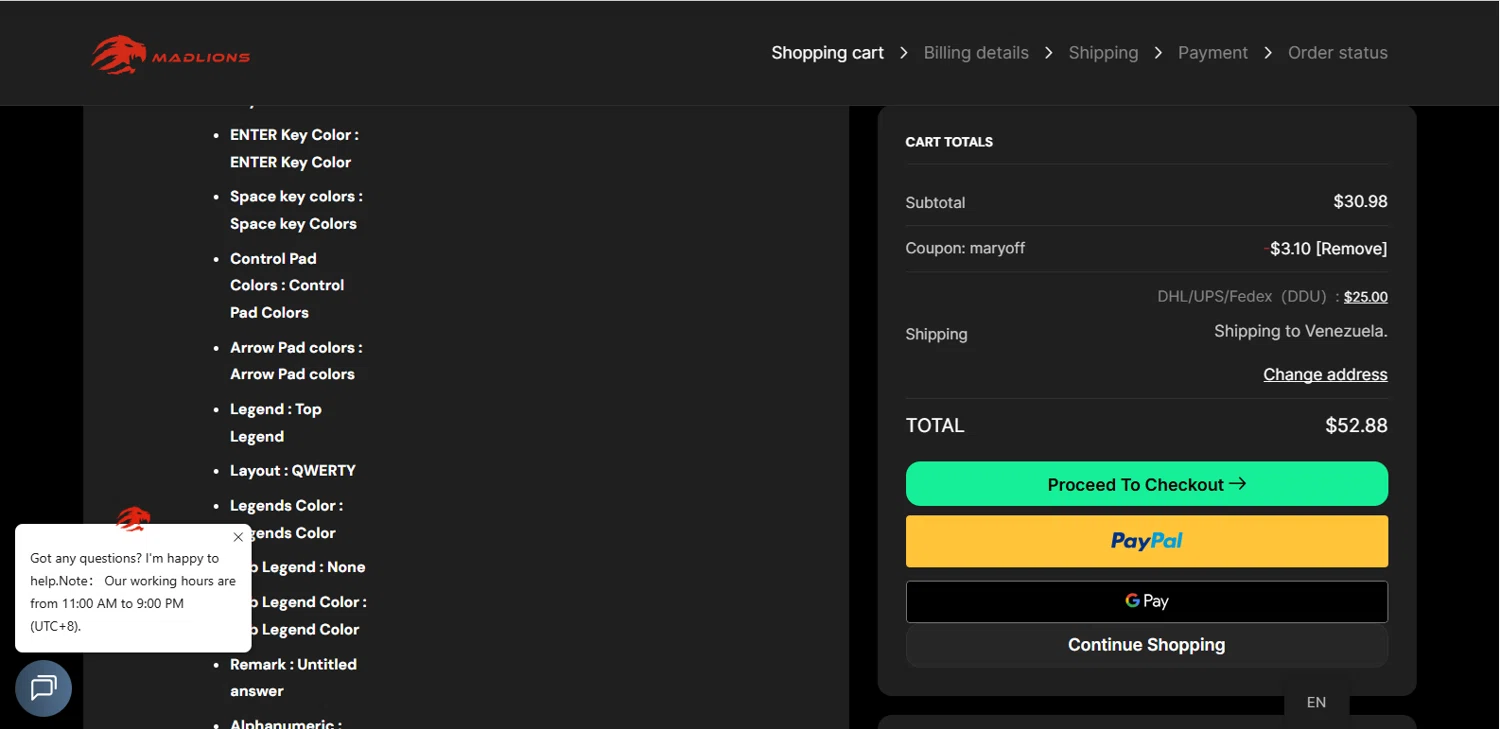Click the CART TOTALS heading
Screen dimensions: 1500x729
point(949,142)
